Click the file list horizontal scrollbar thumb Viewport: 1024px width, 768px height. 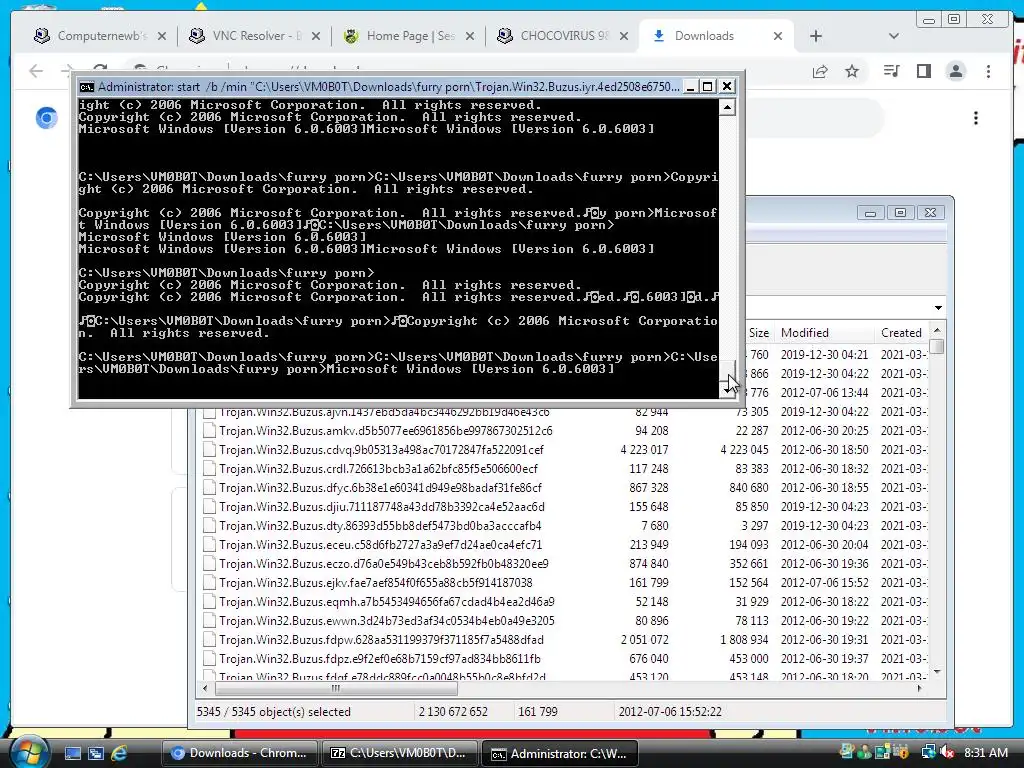(336, 688)
